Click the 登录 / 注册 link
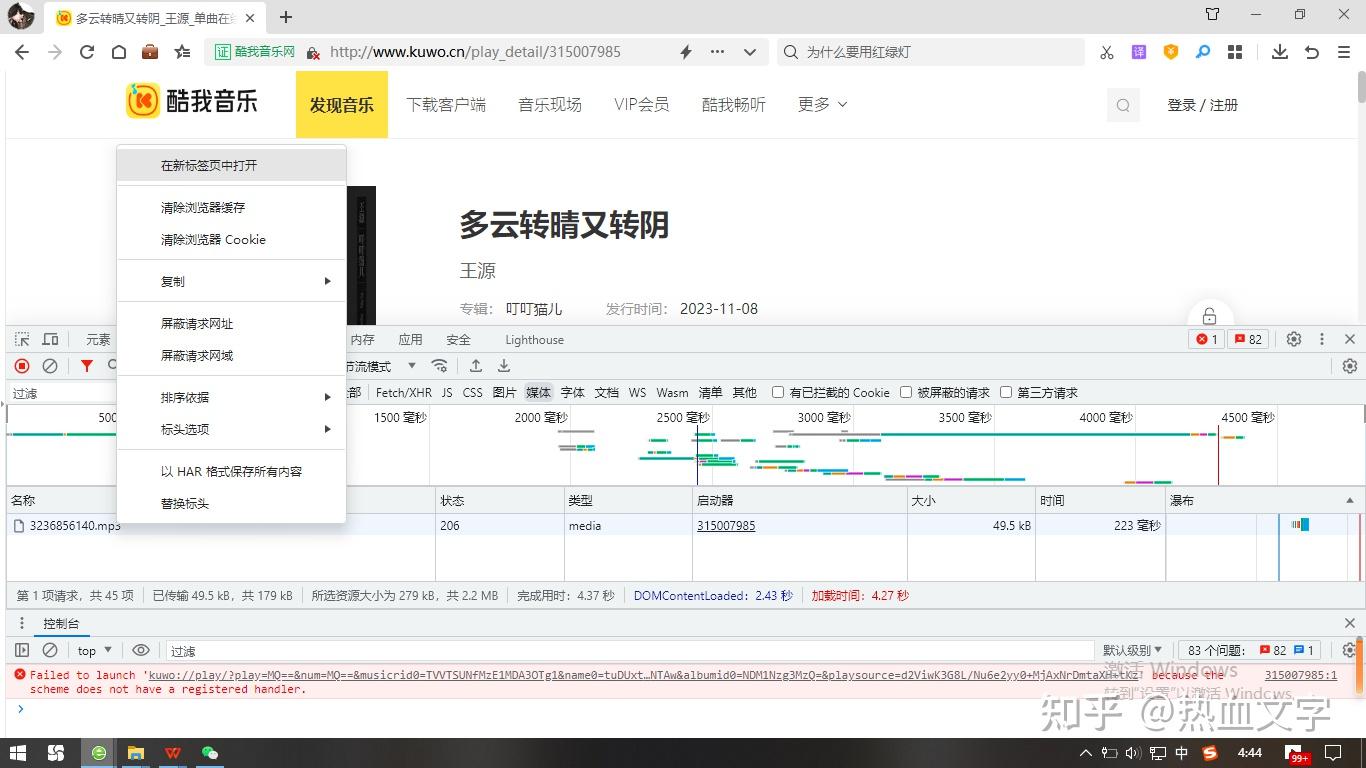1366x768 pixels. tap(1203, 105)
